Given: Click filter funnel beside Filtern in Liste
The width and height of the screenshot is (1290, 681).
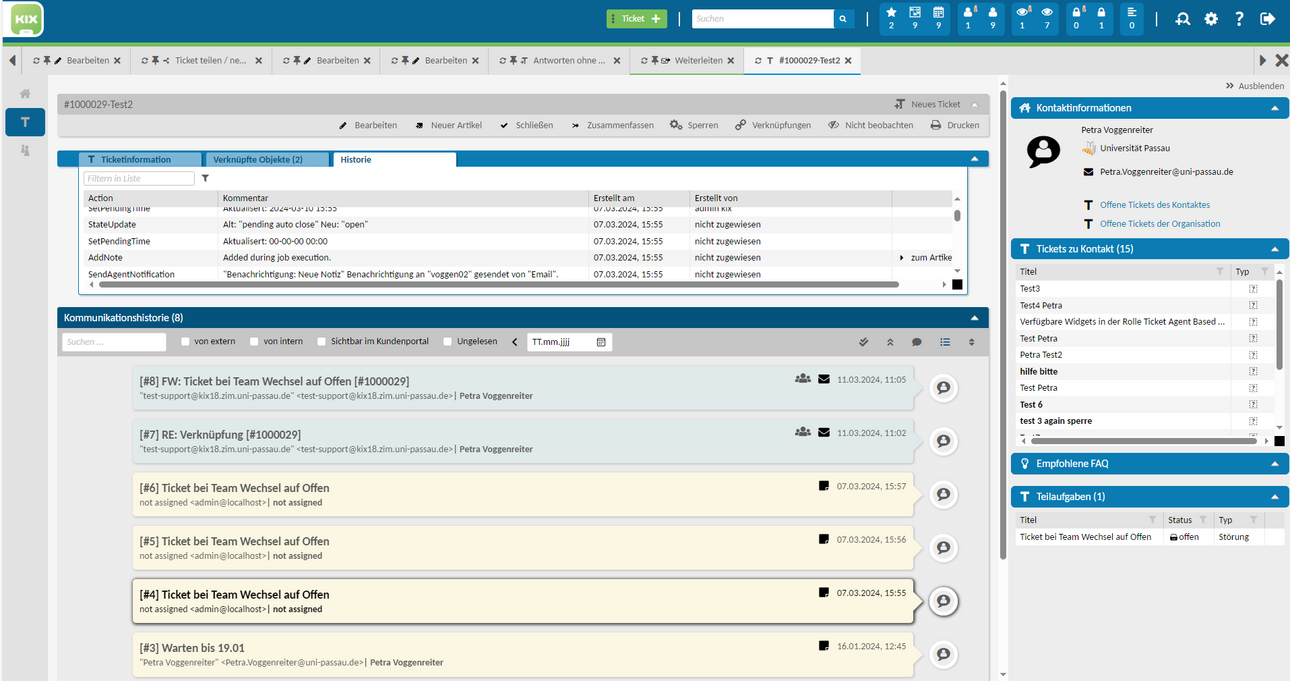Looking at the screenshot, I should [x=205, y=178].
